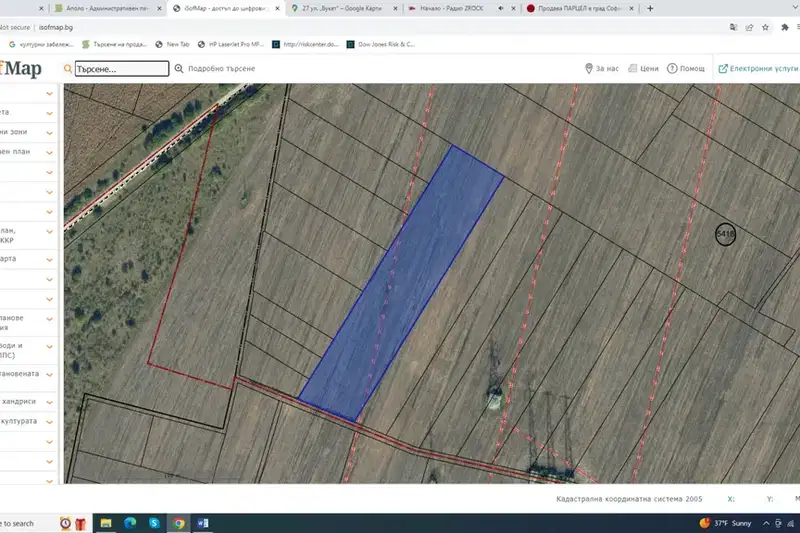
Task: Open the 'Търсене на прода...' bookmark
Action: [x=114, y=44]
